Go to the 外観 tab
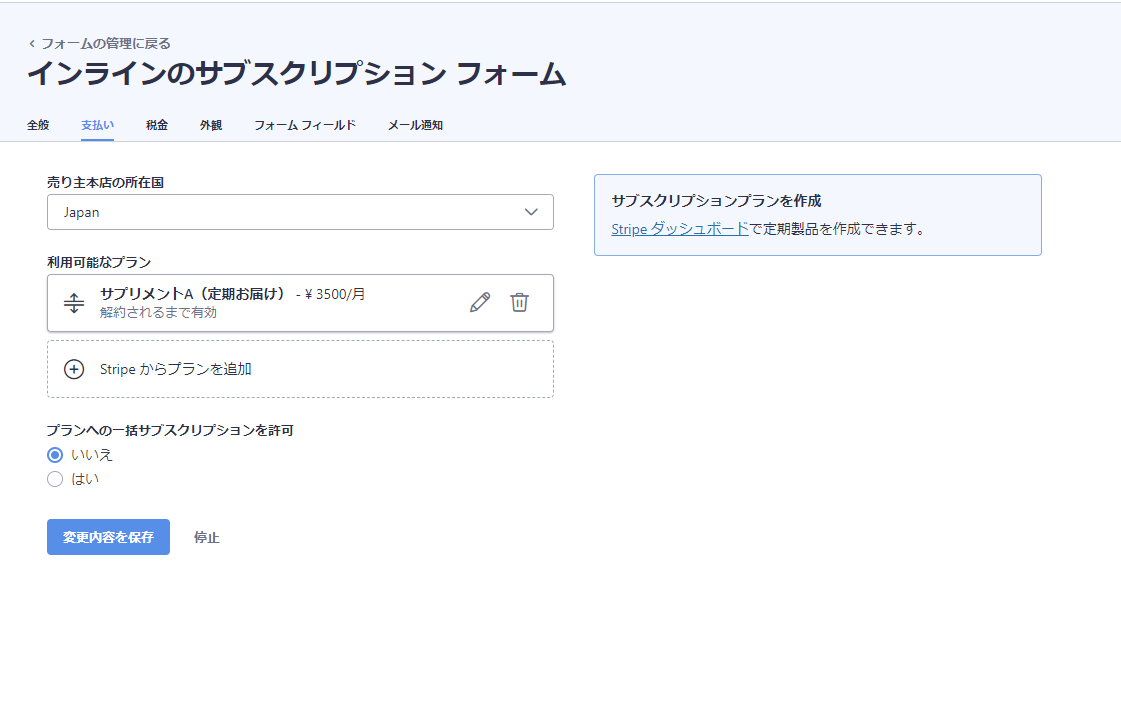 pyautogui.click(x=211, y=125)
